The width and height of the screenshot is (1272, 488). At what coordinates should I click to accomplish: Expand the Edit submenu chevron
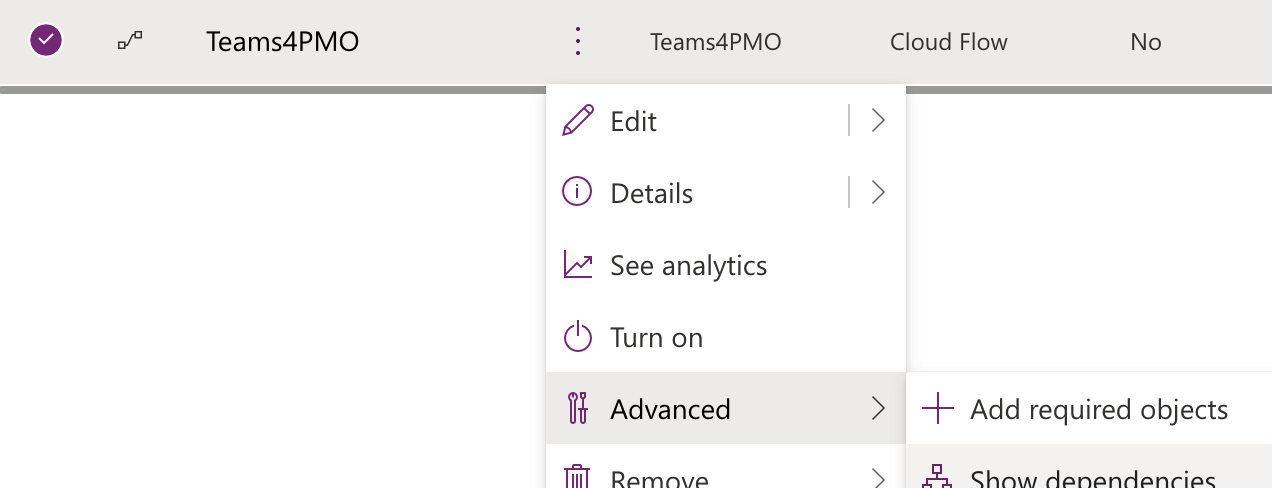(878, 121)
